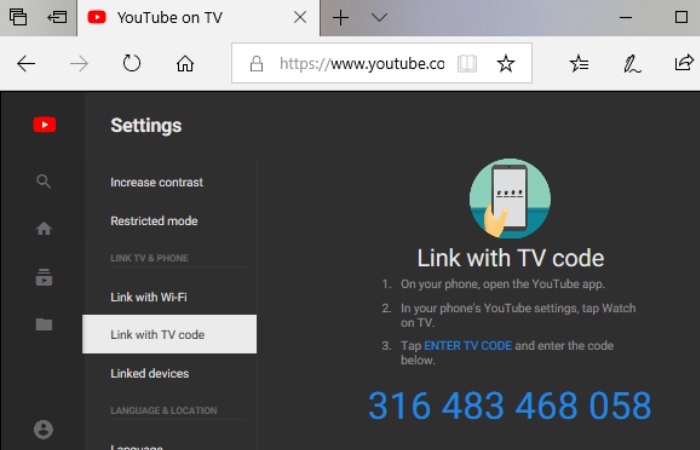Click the LINK TV & PHONE section label
The image size is (700, 450).
[x=149, y=258]
